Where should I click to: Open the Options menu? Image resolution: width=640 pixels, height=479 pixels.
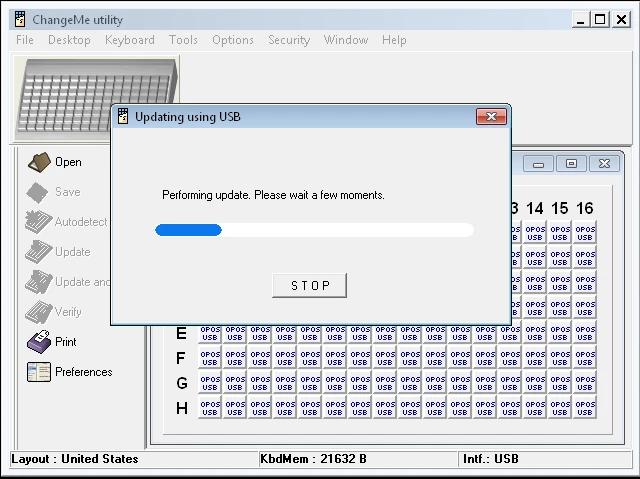(x=233, y=40)
